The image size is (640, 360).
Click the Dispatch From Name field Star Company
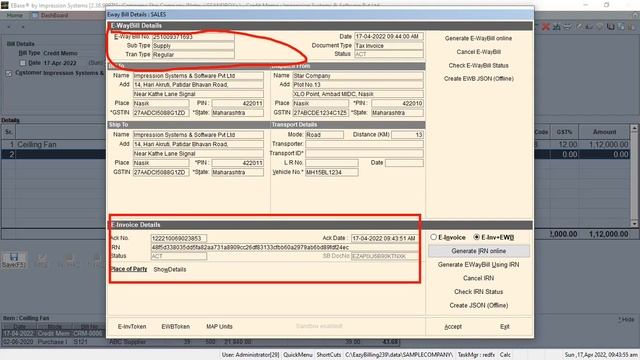pyautogui.click(x=358, y=76)
